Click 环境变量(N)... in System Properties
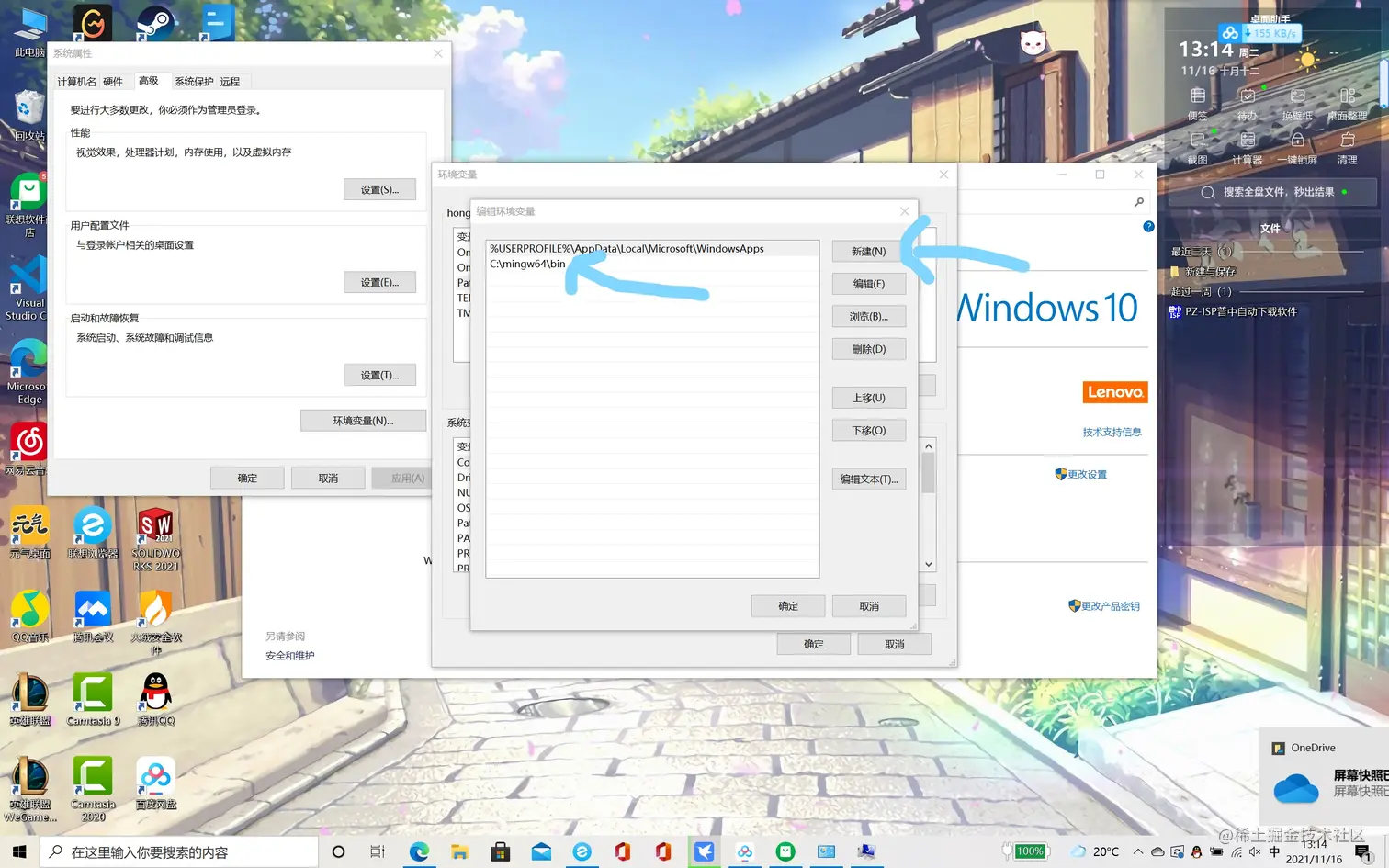 [x=363, y=421]
